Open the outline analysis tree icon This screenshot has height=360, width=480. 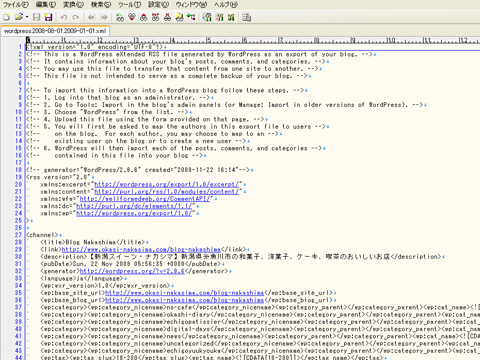pos(191,17)
